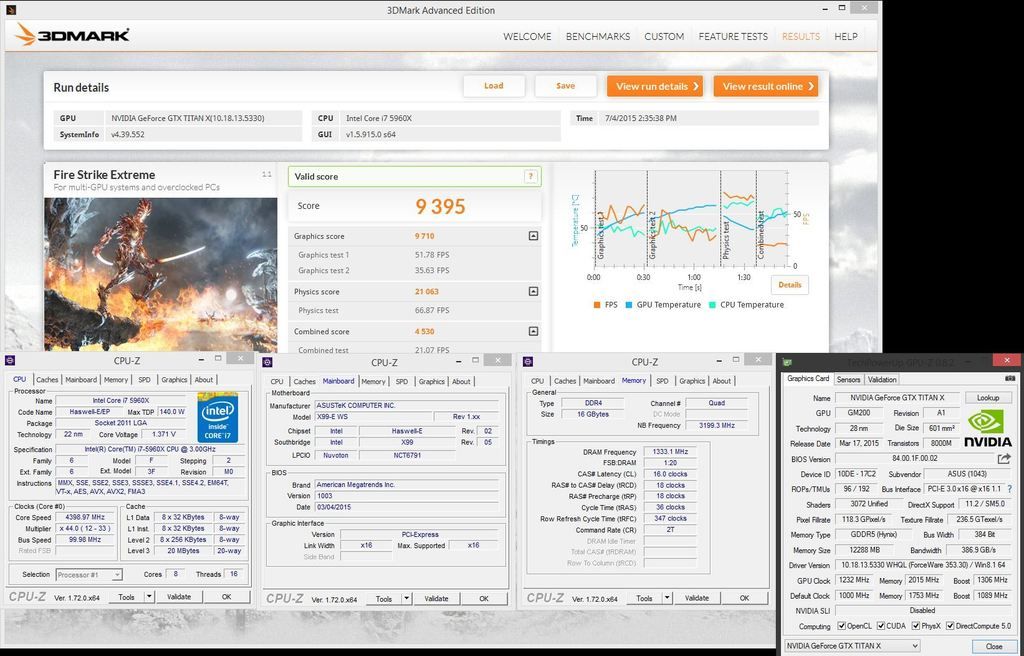The image size is (1024, 656).
Task: Click the Valid score question mark icon
Action: point(530,176)
